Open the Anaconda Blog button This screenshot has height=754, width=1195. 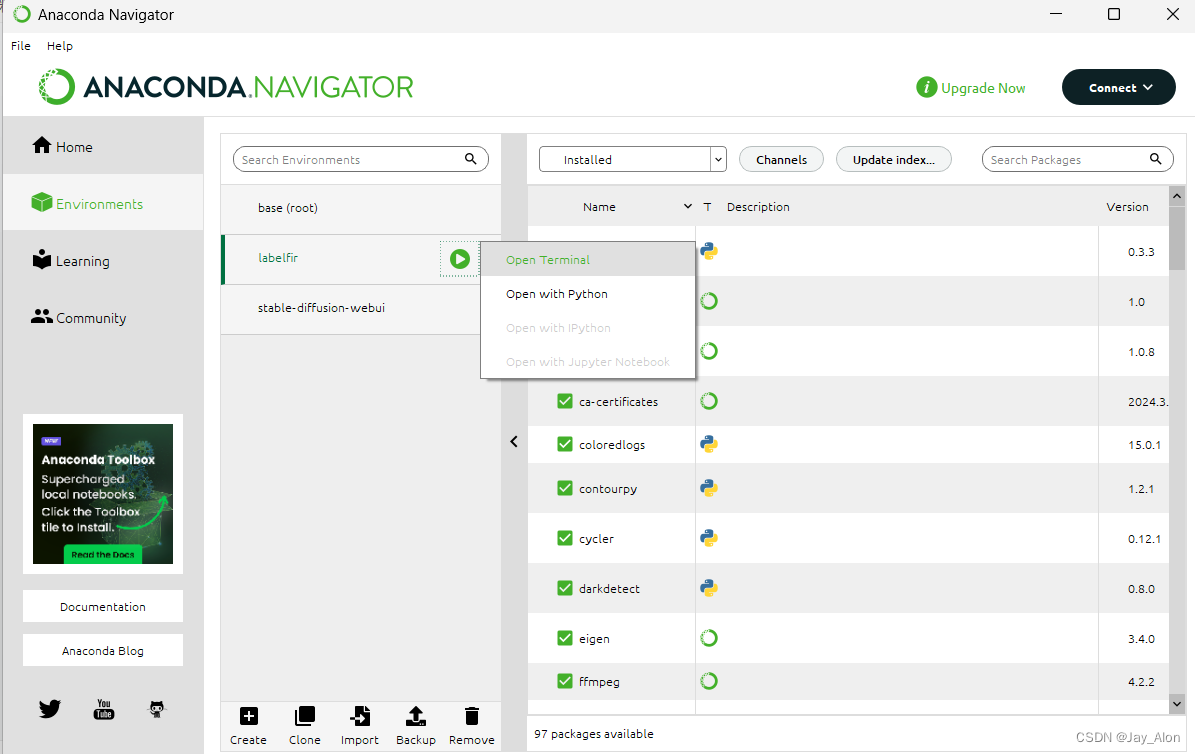tap(103, 650)
